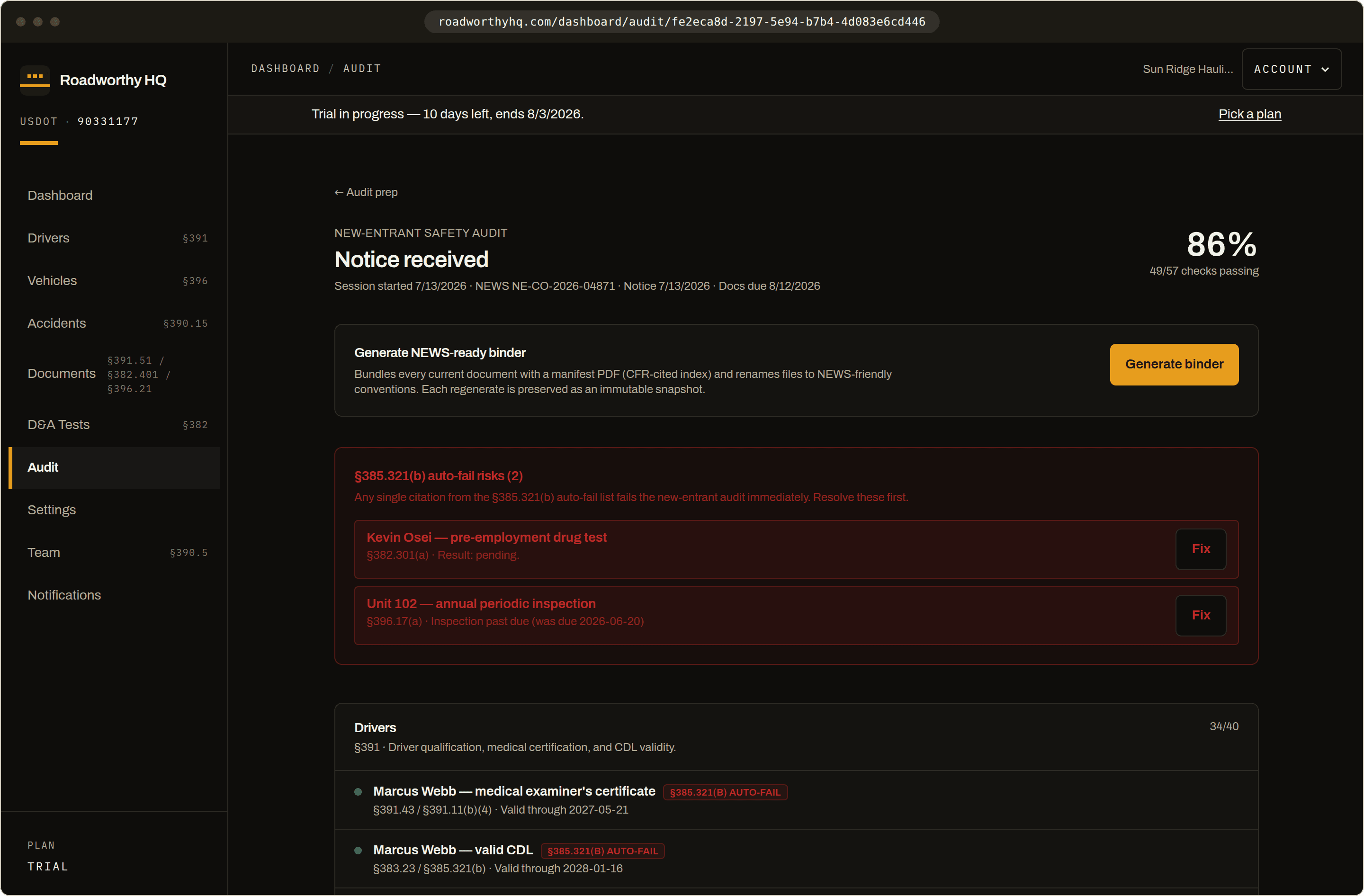Image resolution: width=1364 pixels, height=896 pixels.
Task: Click the §385.321(b) auto-fail risks (2) heading
Action: [x=439, y=476]
